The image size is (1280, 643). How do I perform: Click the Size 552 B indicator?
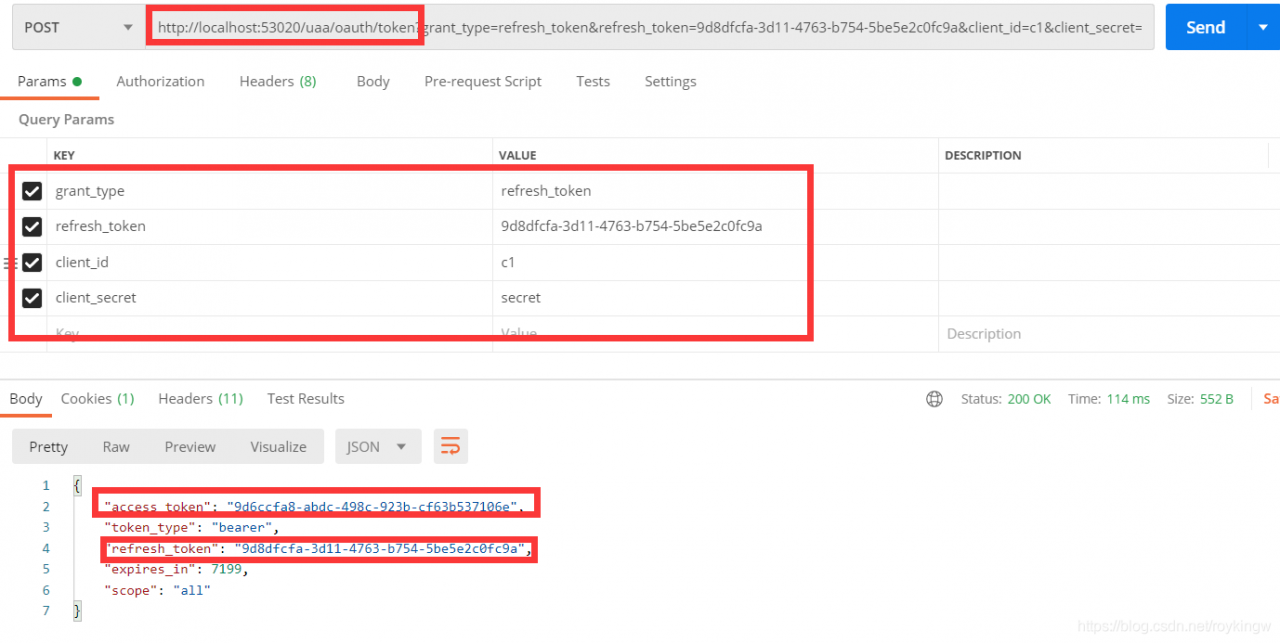pyautogui.click(x=1200, y=399)
